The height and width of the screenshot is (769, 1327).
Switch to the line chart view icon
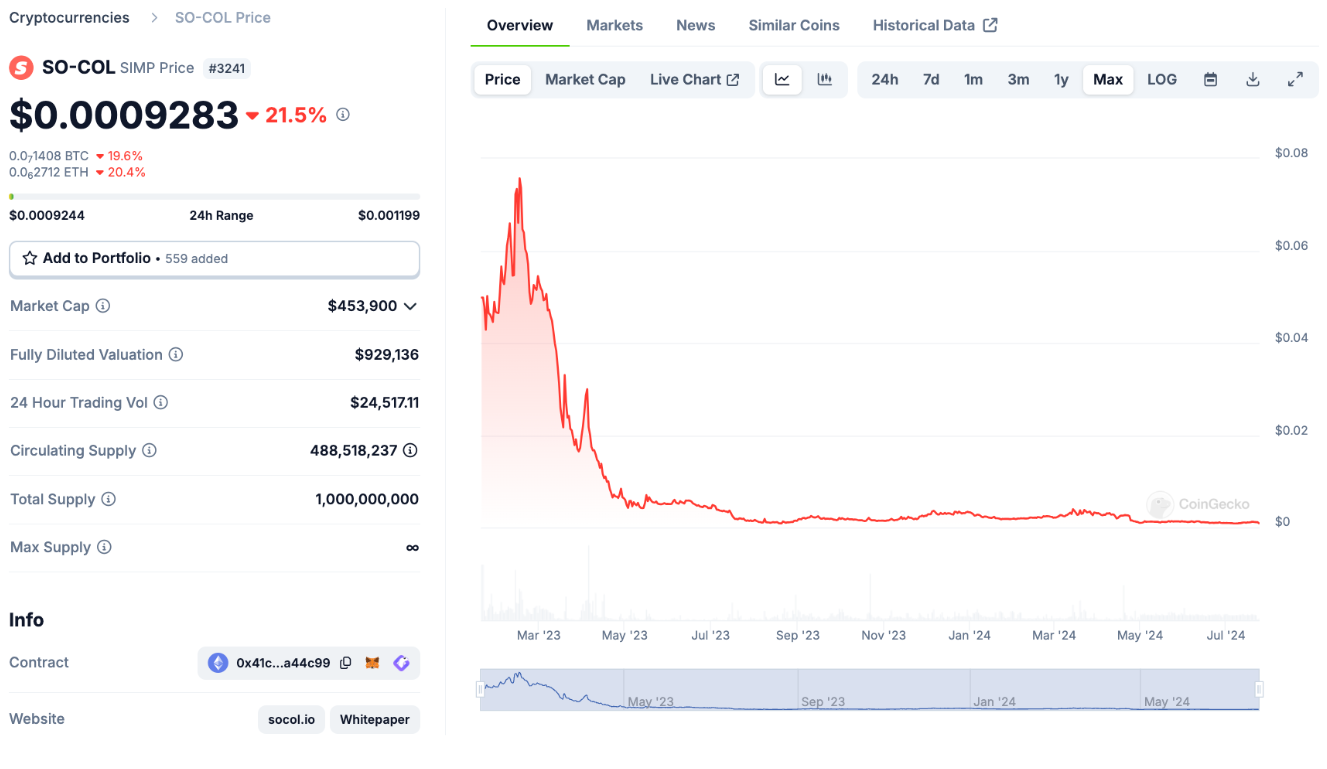(782, 80)
